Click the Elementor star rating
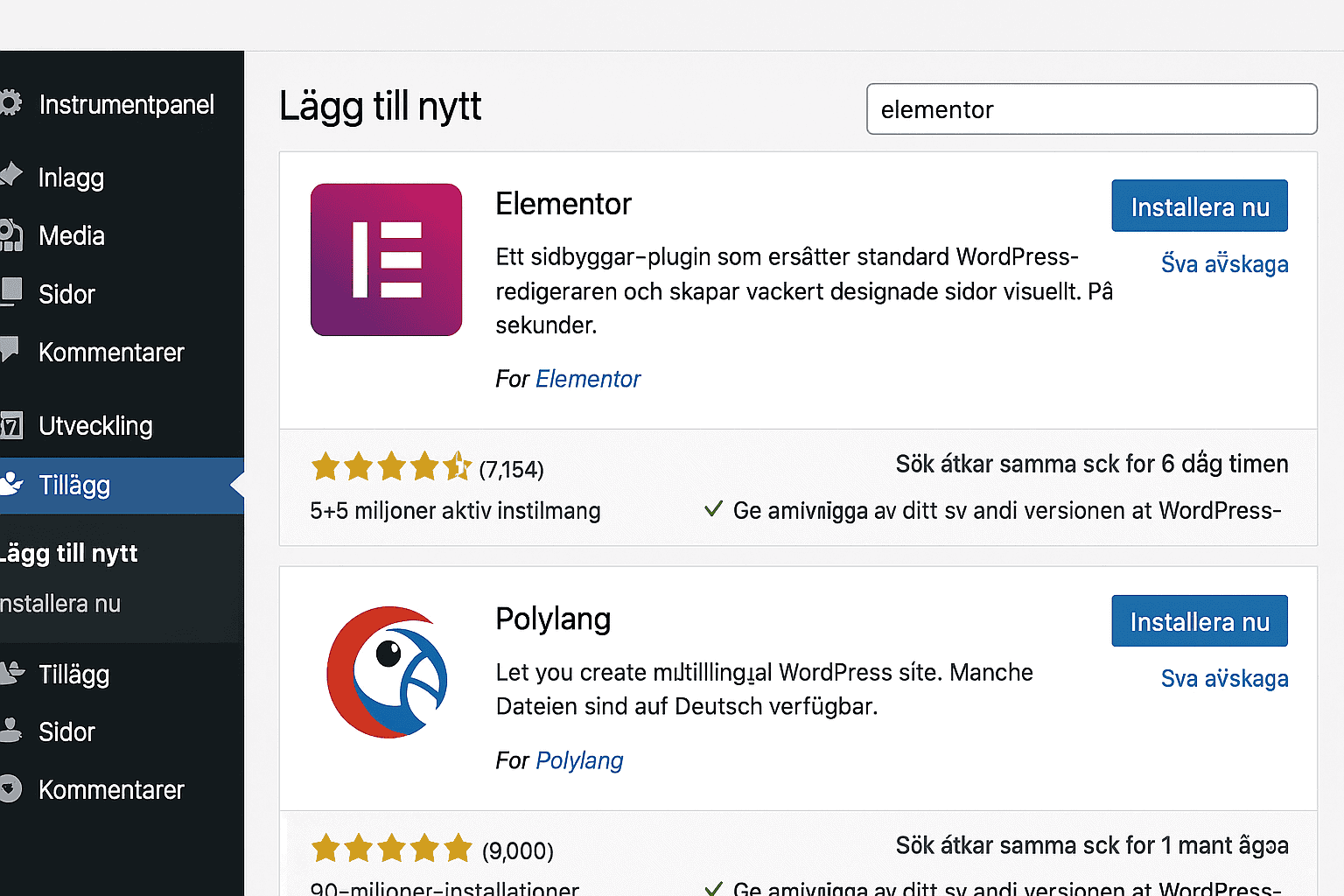1344x896 pixels. tap(391, 466)
